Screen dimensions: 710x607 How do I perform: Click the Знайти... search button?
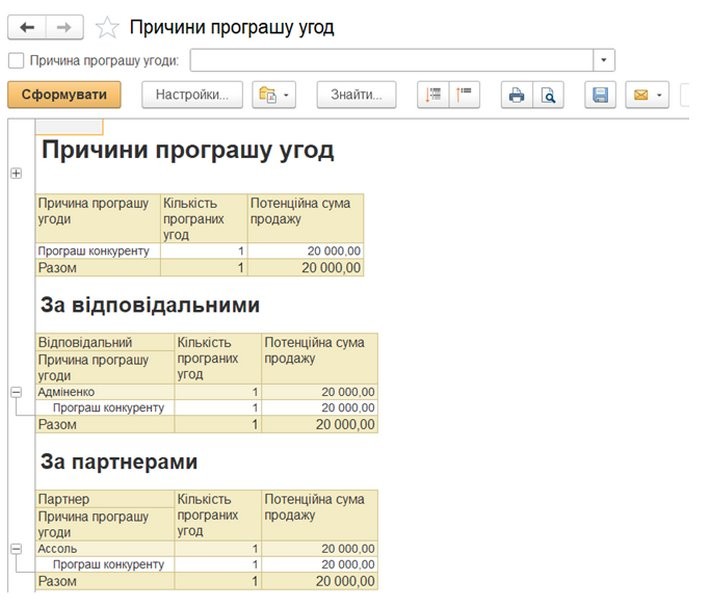click(356, 95)
